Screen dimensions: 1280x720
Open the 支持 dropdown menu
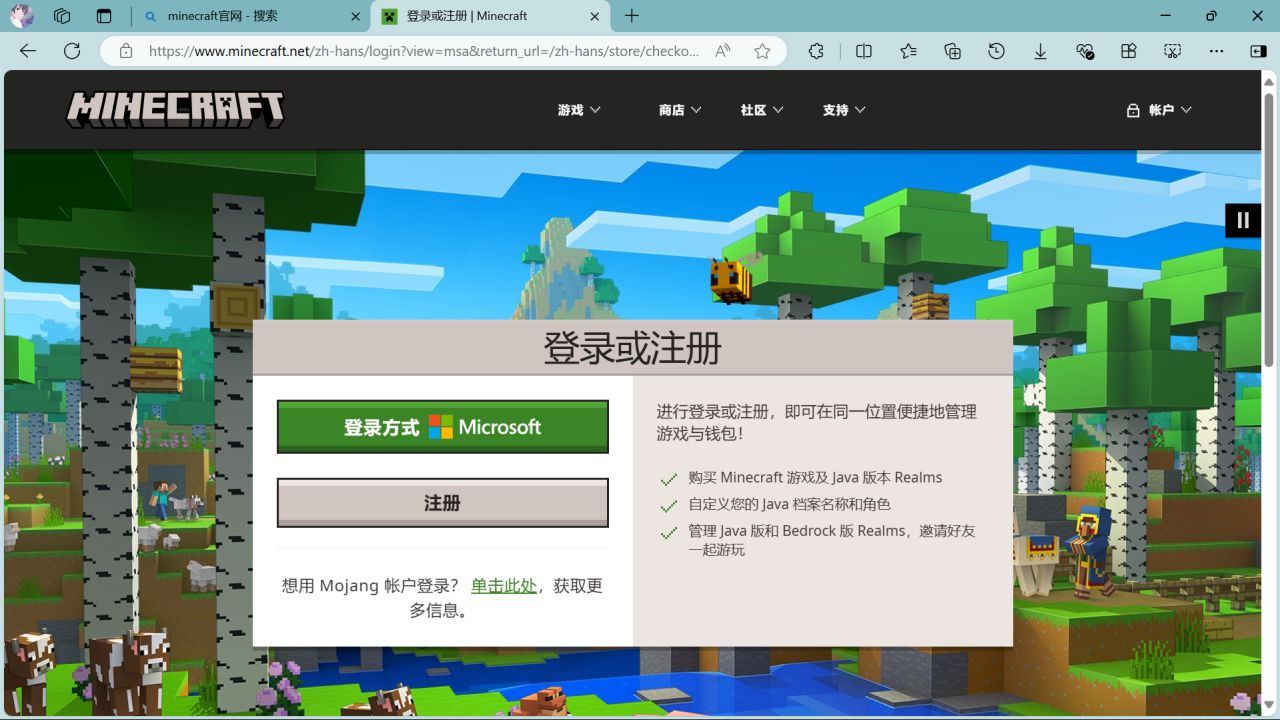844,110
